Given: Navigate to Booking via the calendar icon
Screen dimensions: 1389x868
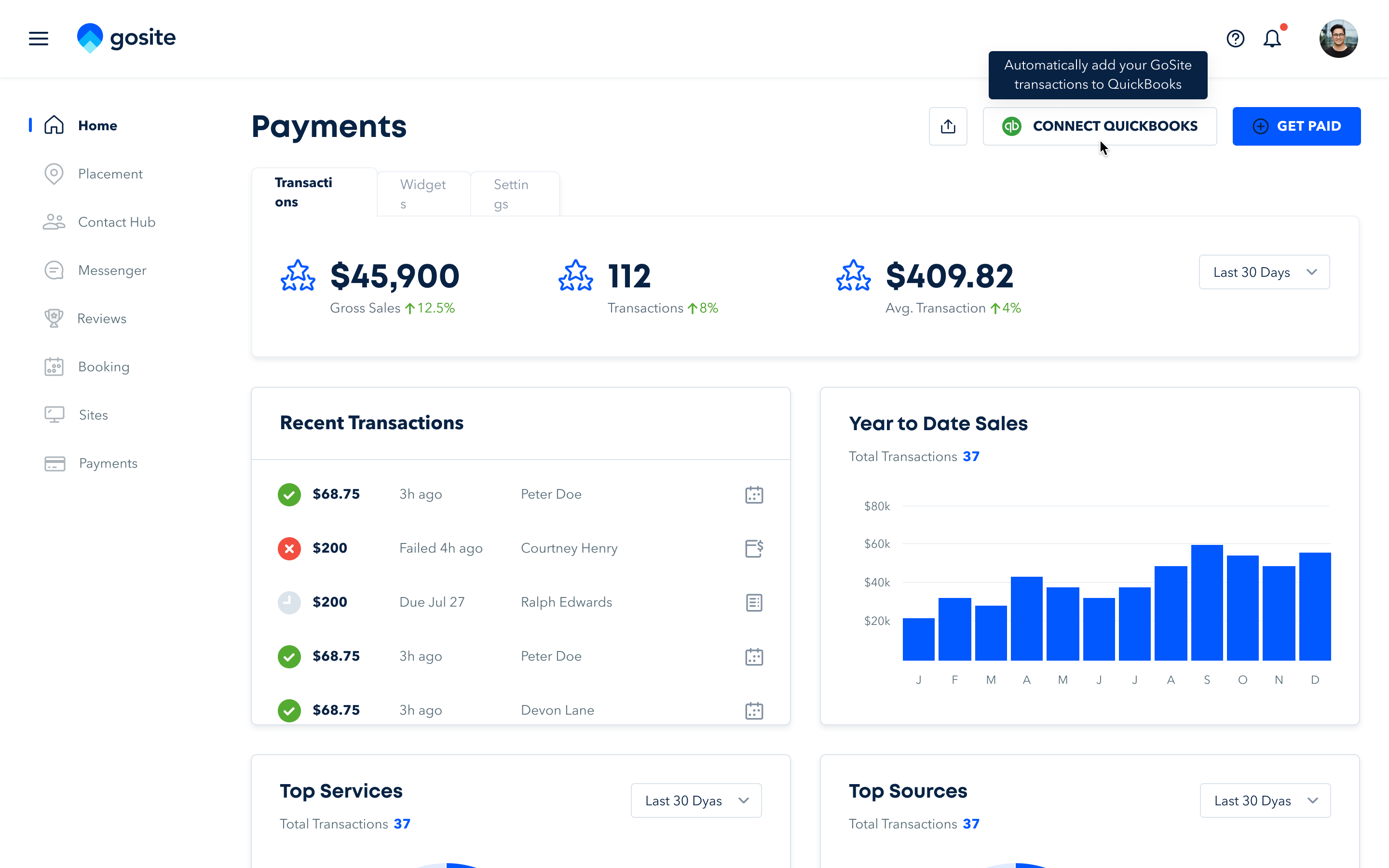Looking at the screenshot, I should click(x=54, y=366).
